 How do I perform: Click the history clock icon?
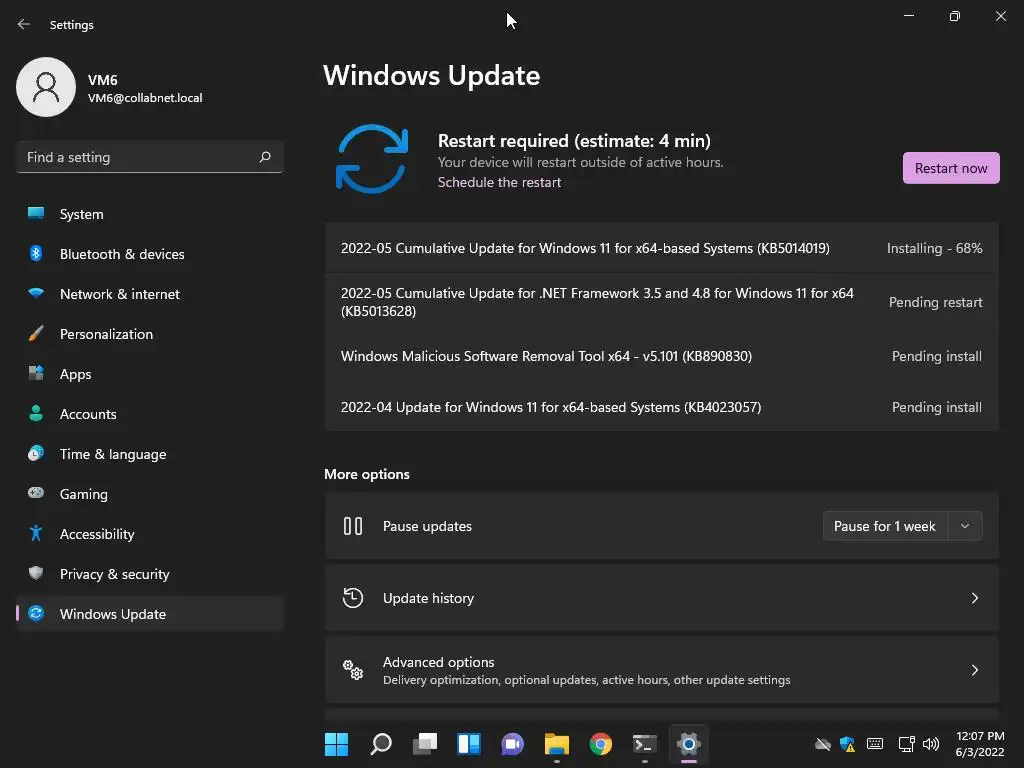pyautogui.click(x=353, y=598)
